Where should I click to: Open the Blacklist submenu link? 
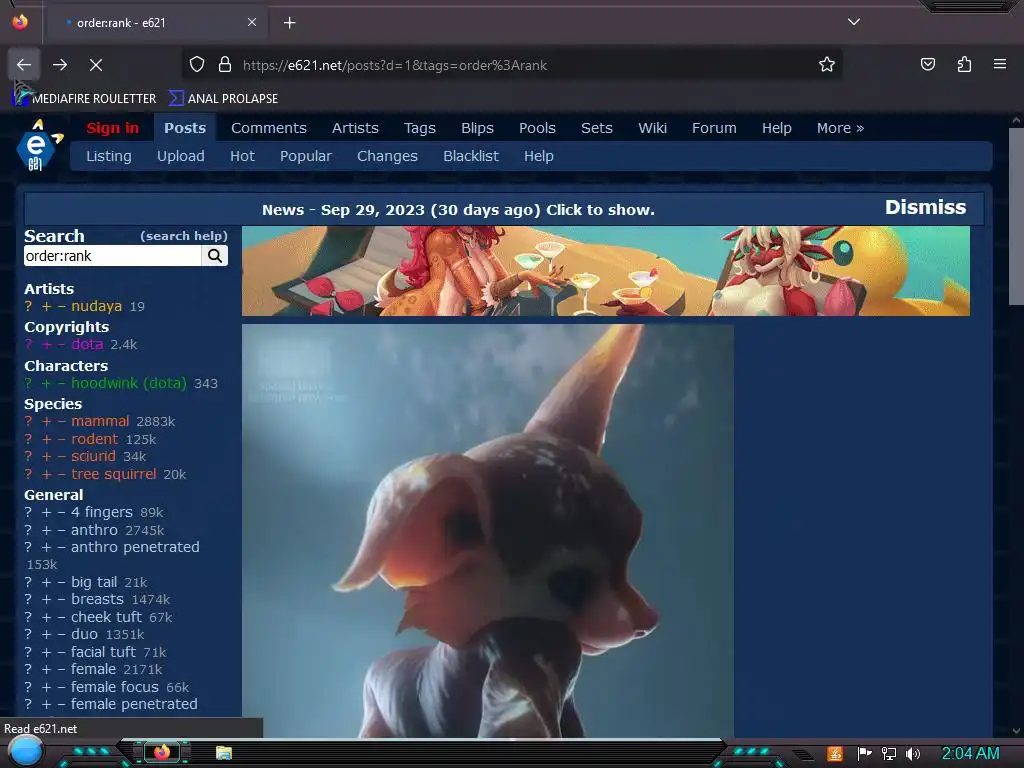(470, 156)
